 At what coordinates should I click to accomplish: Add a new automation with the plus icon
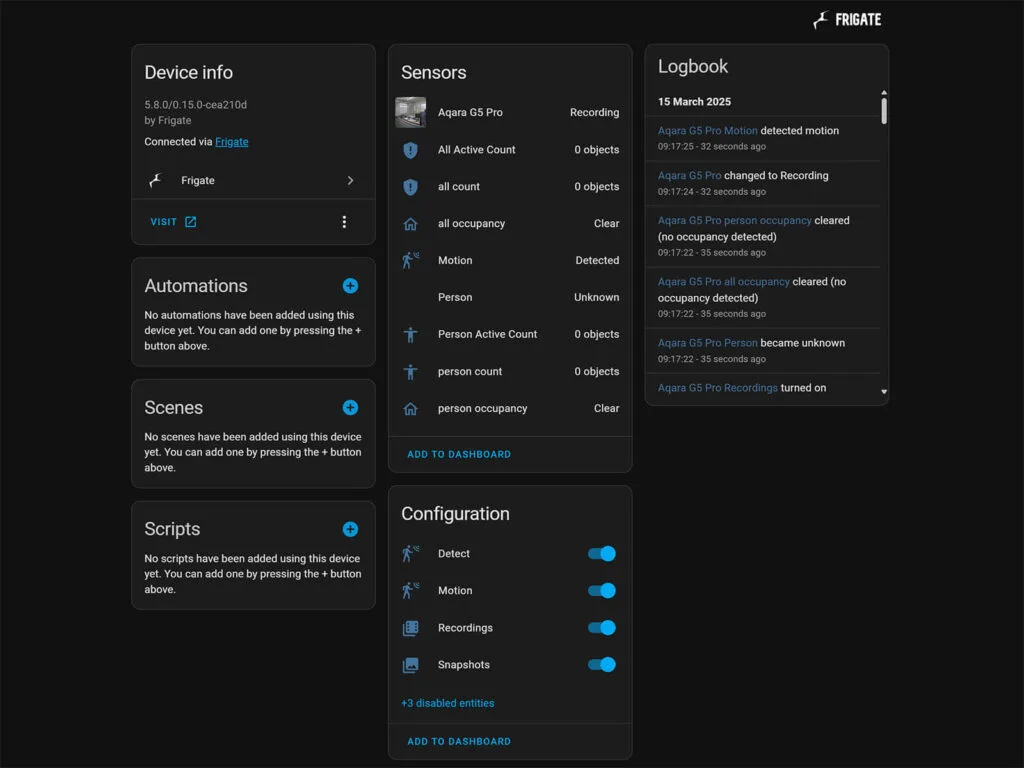(350, 286)
